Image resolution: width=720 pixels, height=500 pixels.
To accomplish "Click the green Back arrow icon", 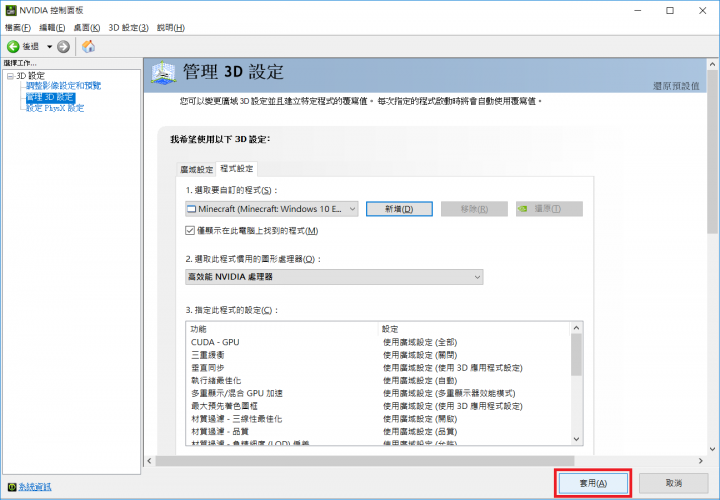I will click(13, 46).
